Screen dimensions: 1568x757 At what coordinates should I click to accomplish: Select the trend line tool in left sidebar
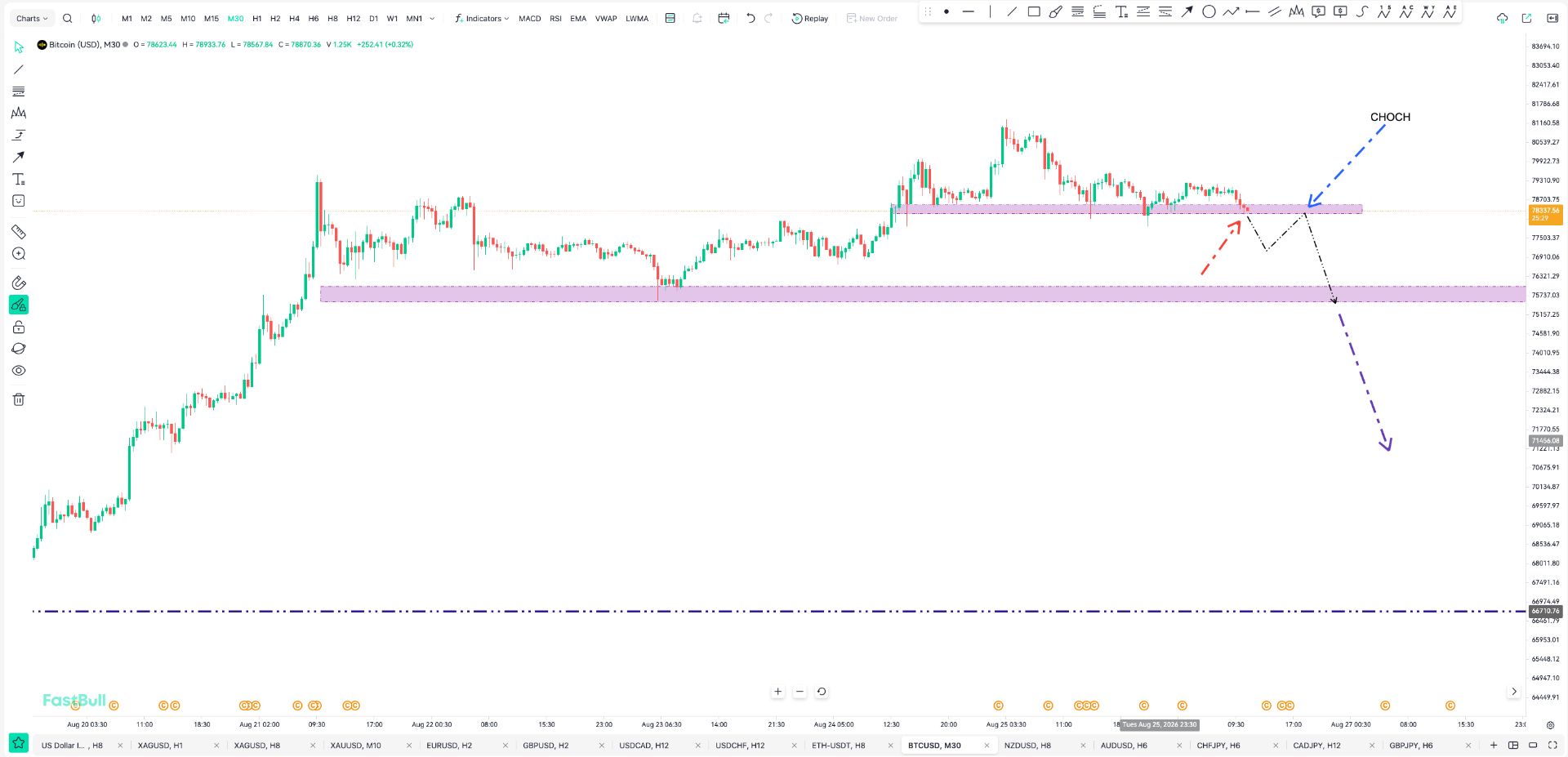pos(19,69)
